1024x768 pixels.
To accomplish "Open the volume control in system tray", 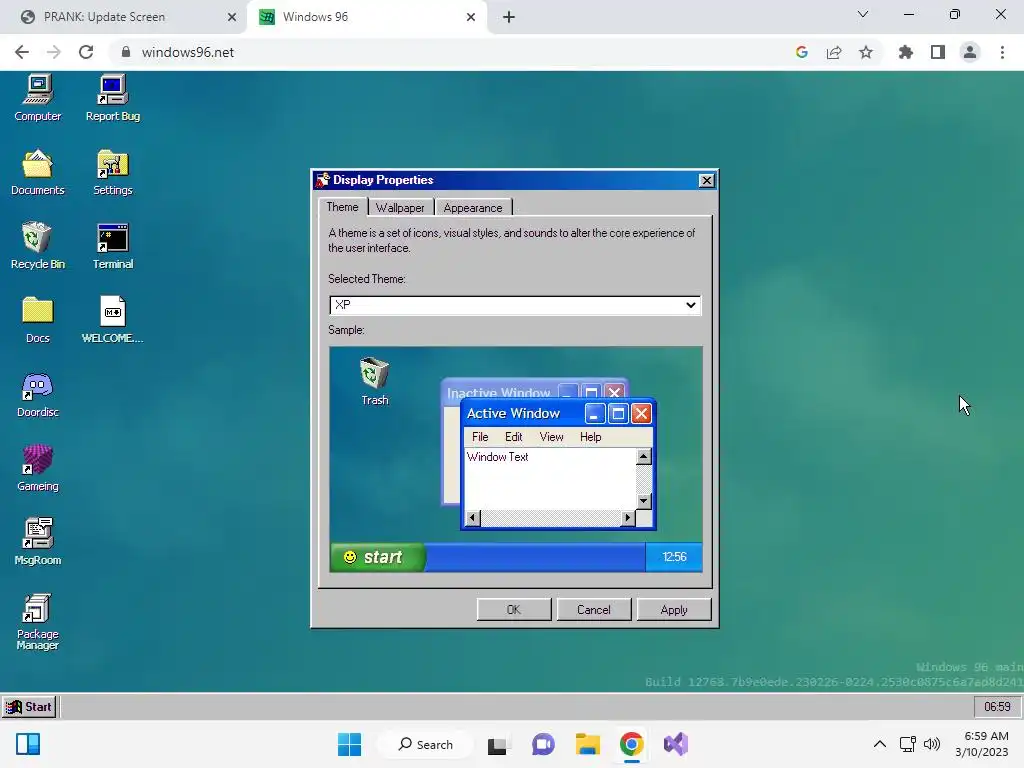I will click(x=932, y=744).
